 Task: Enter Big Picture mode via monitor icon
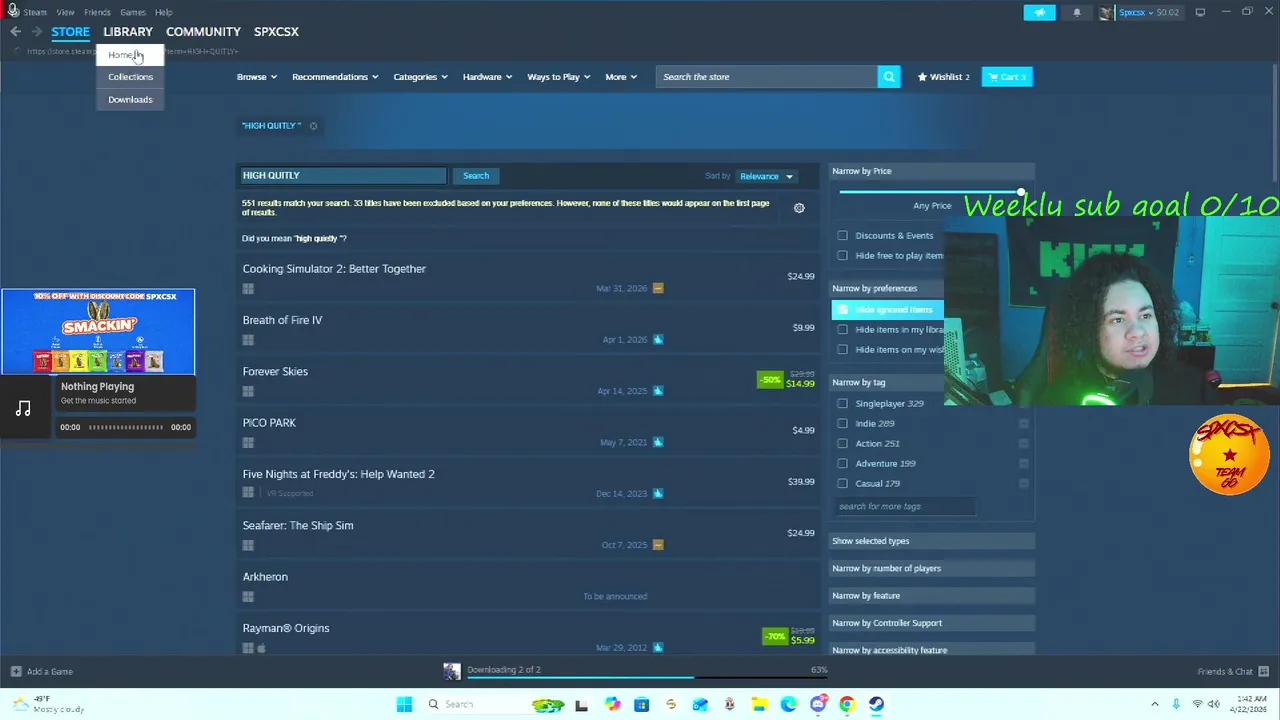tap(1200, 12)
